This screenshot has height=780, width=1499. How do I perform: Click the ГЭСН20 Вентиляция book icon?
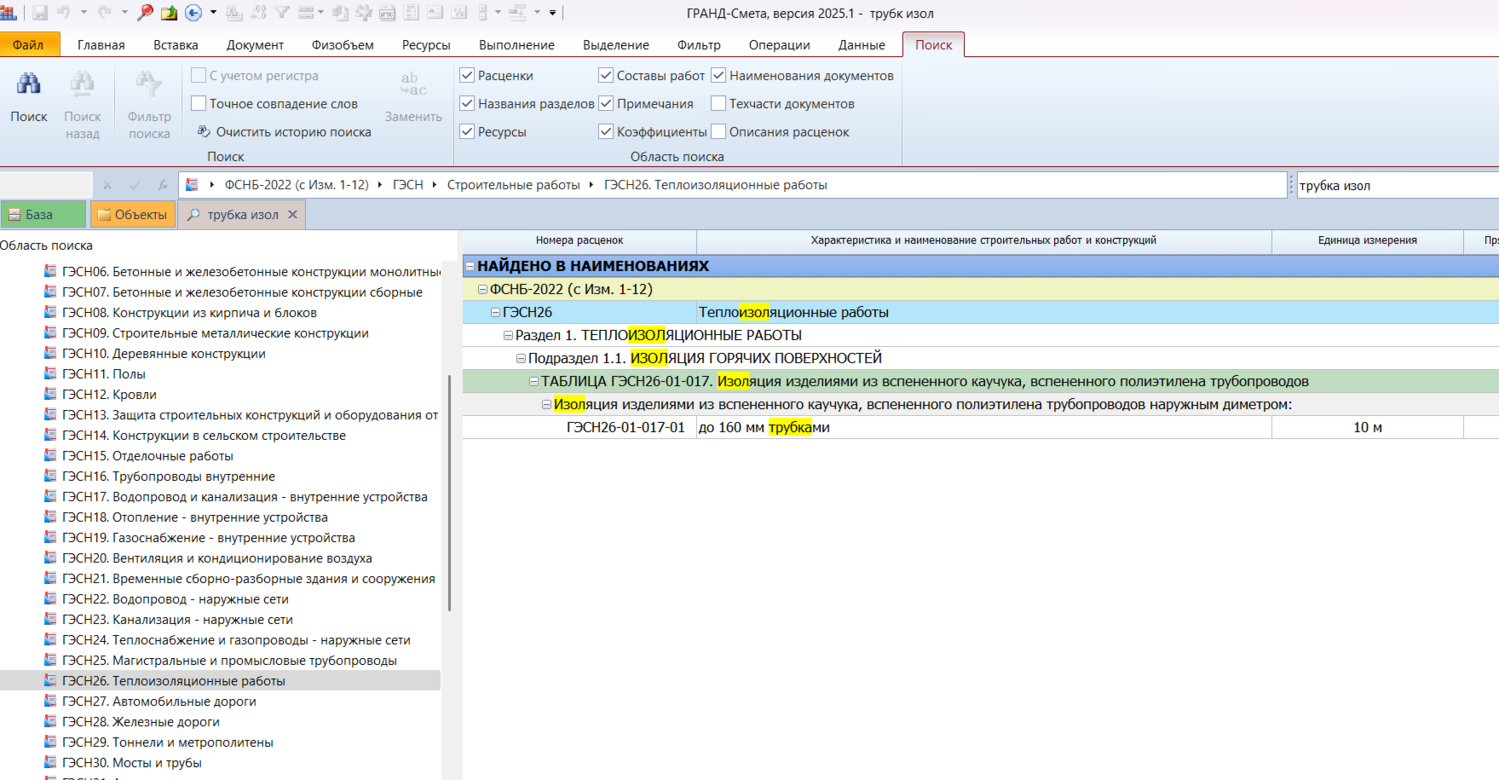(50, 558)
